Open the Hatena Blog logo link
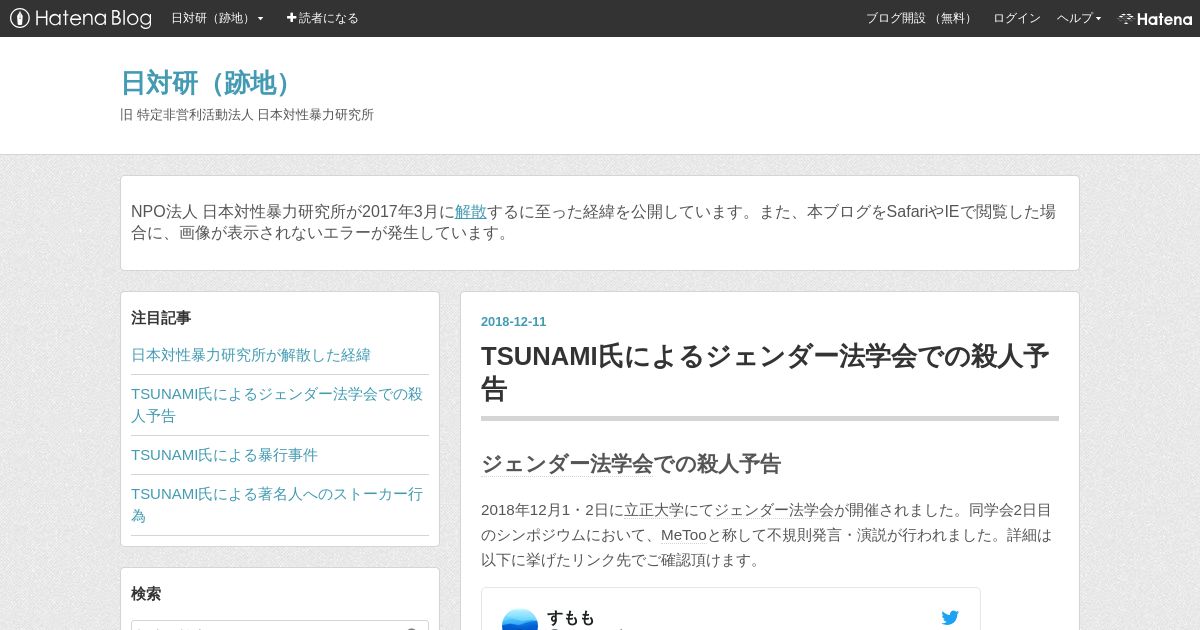1200x630 pixels. click(80, 18)
